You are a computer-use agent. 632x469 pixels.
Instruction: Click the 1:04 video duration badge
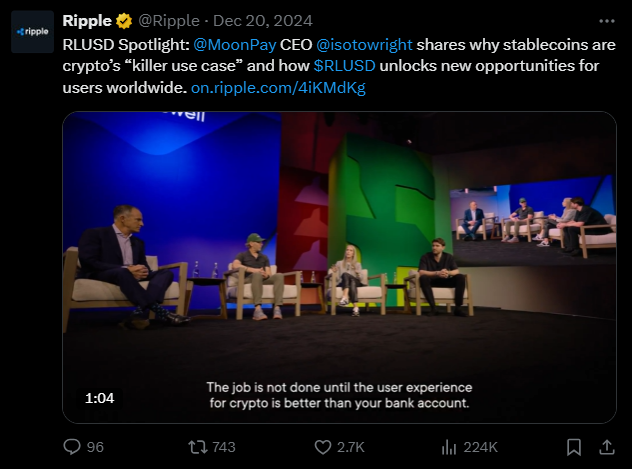pyautogui.click(x=99, y=398)
